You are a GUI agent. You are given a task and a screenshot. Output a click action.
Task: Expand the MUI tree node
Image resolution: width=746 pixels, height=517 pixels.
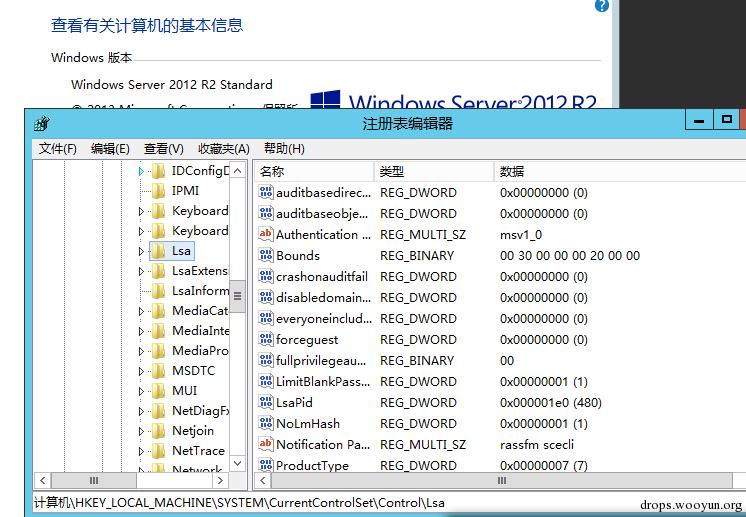141,391
